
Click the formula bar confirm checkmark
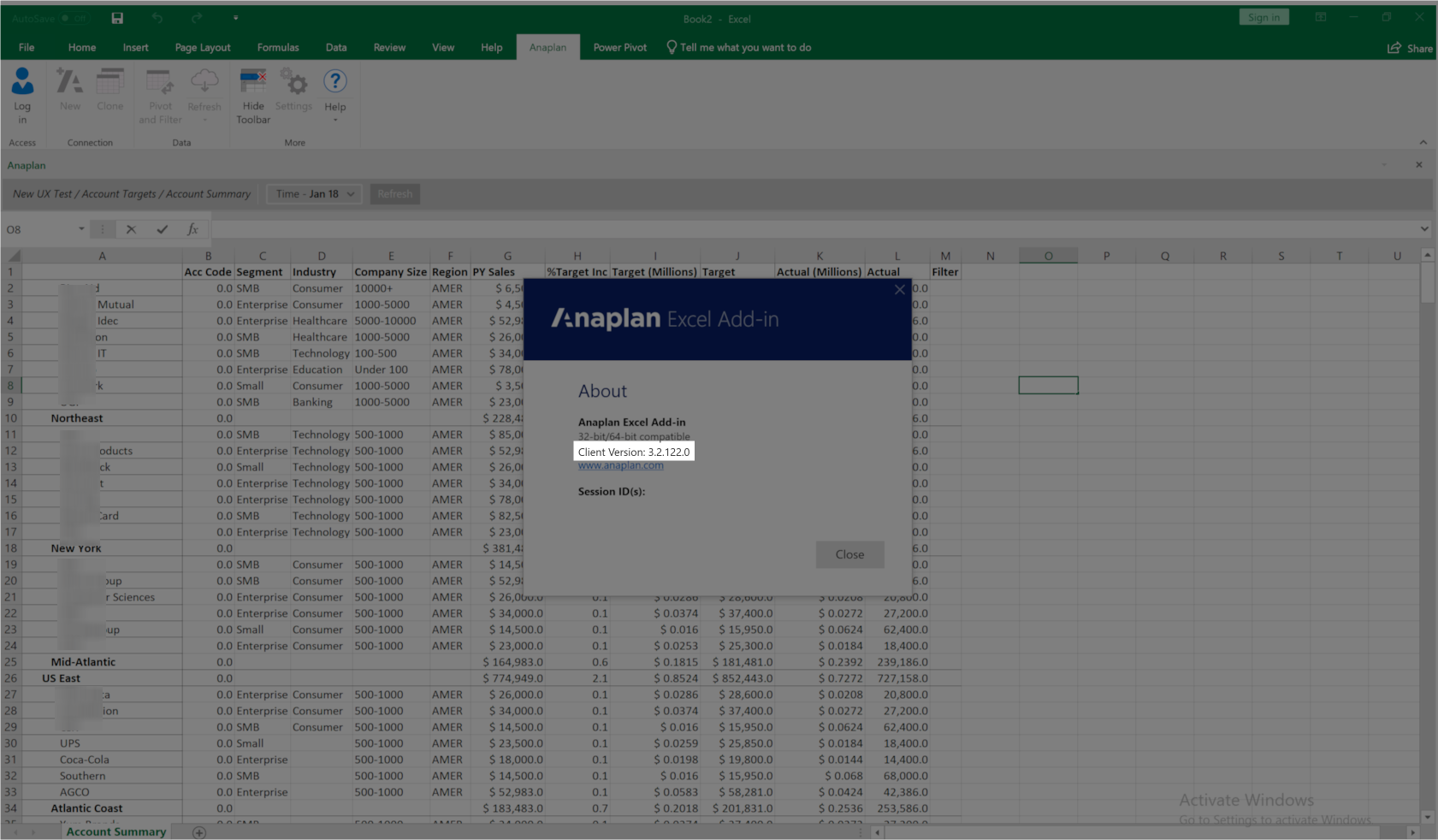(x=162, y=229)
